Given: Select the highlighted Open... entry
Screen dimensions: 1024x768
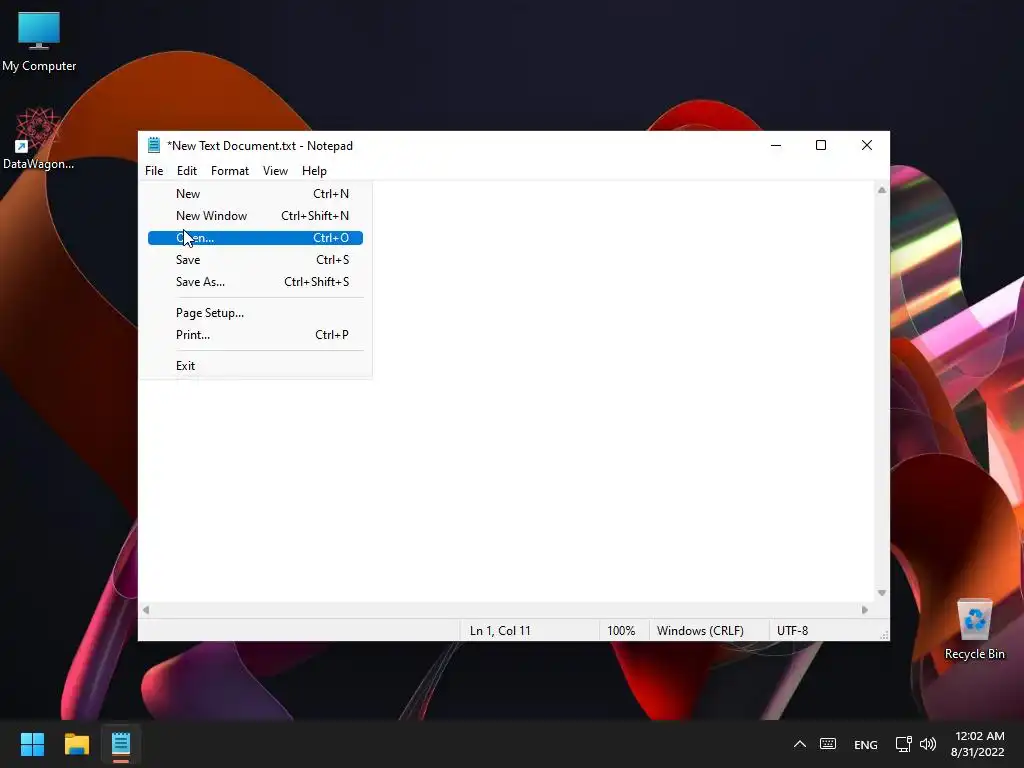Looking at the screenshot, I should click(x=255, y=238).
